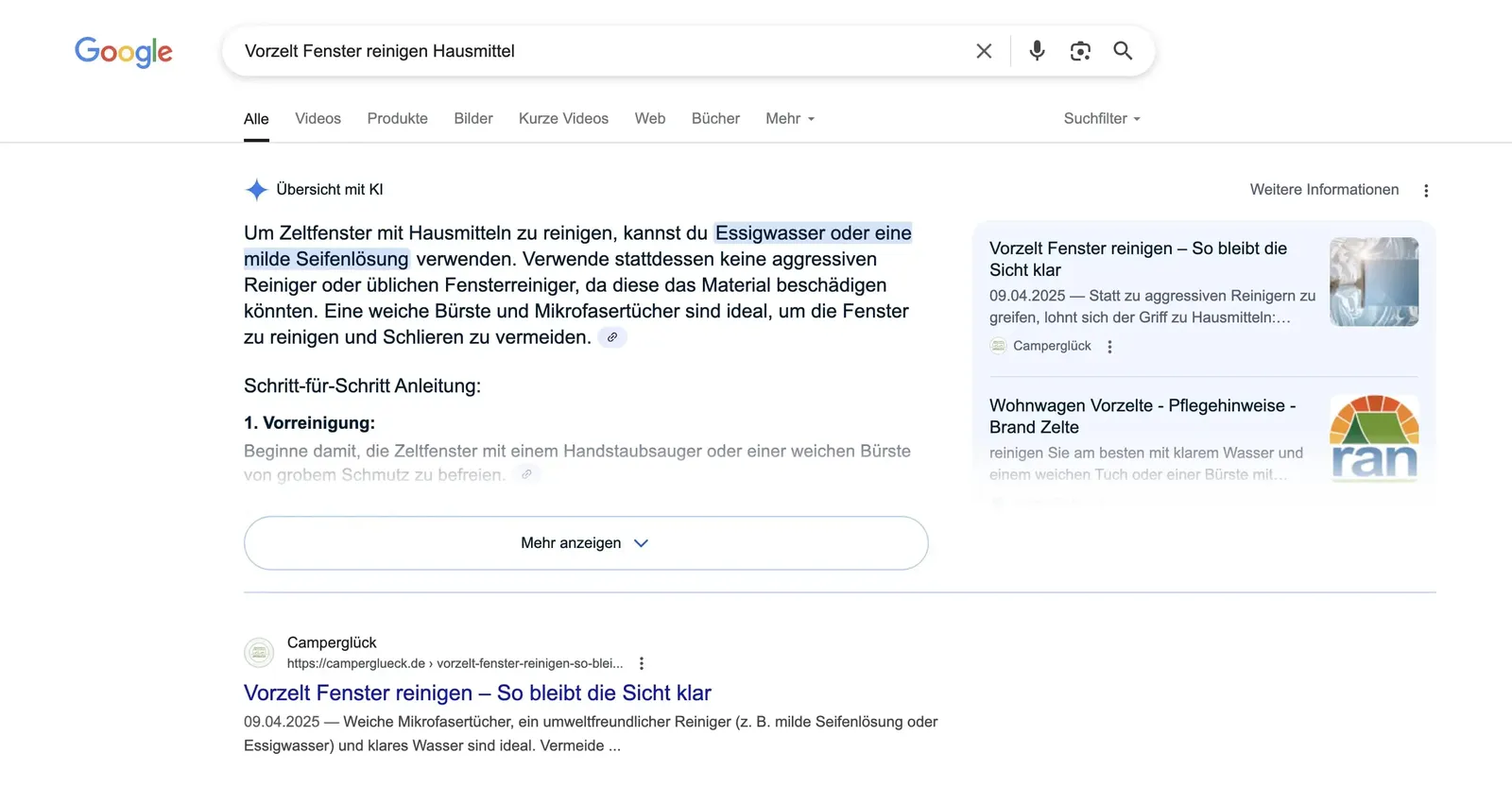This screenshot has width=1512, height=787.
Task: Open Brand Zelte logo thumbnail
Action: pyautogui.click(x=1374, y=438)
